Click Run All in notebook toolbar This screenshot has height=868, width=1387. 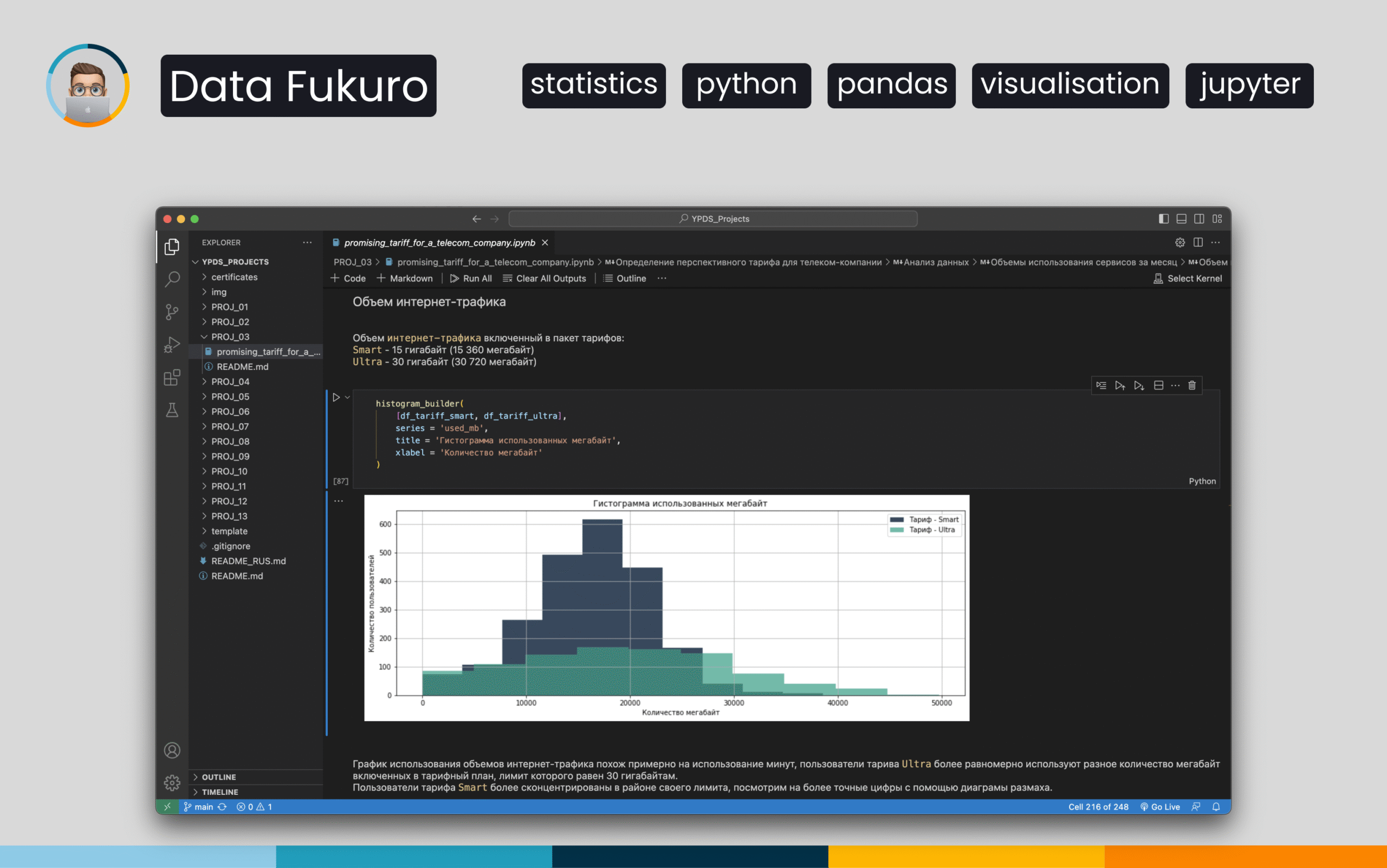point(471,278)
